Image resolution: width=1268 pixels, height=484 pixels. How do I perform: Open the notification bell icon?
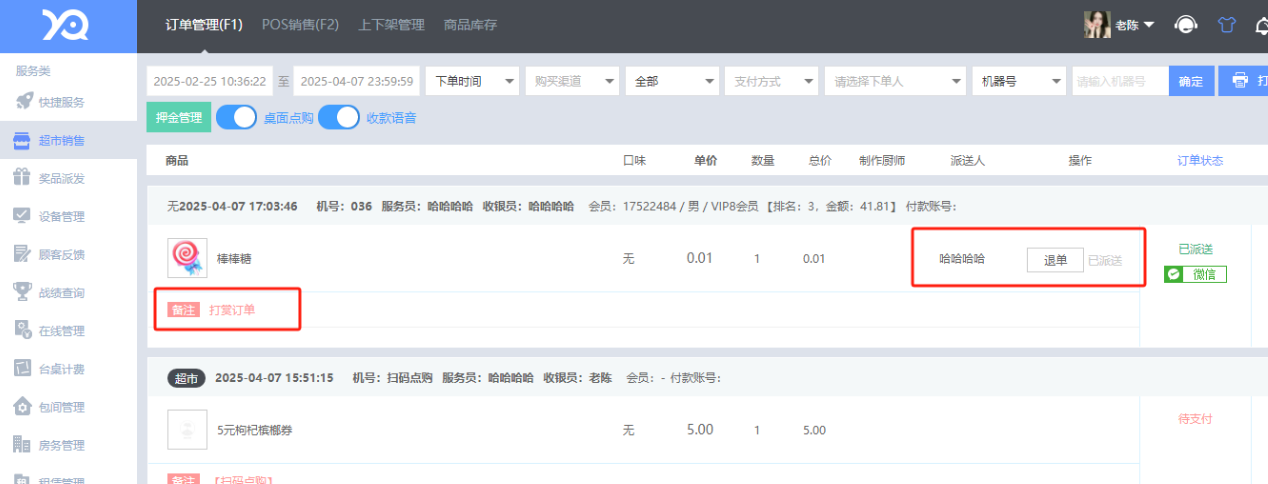1261,25
